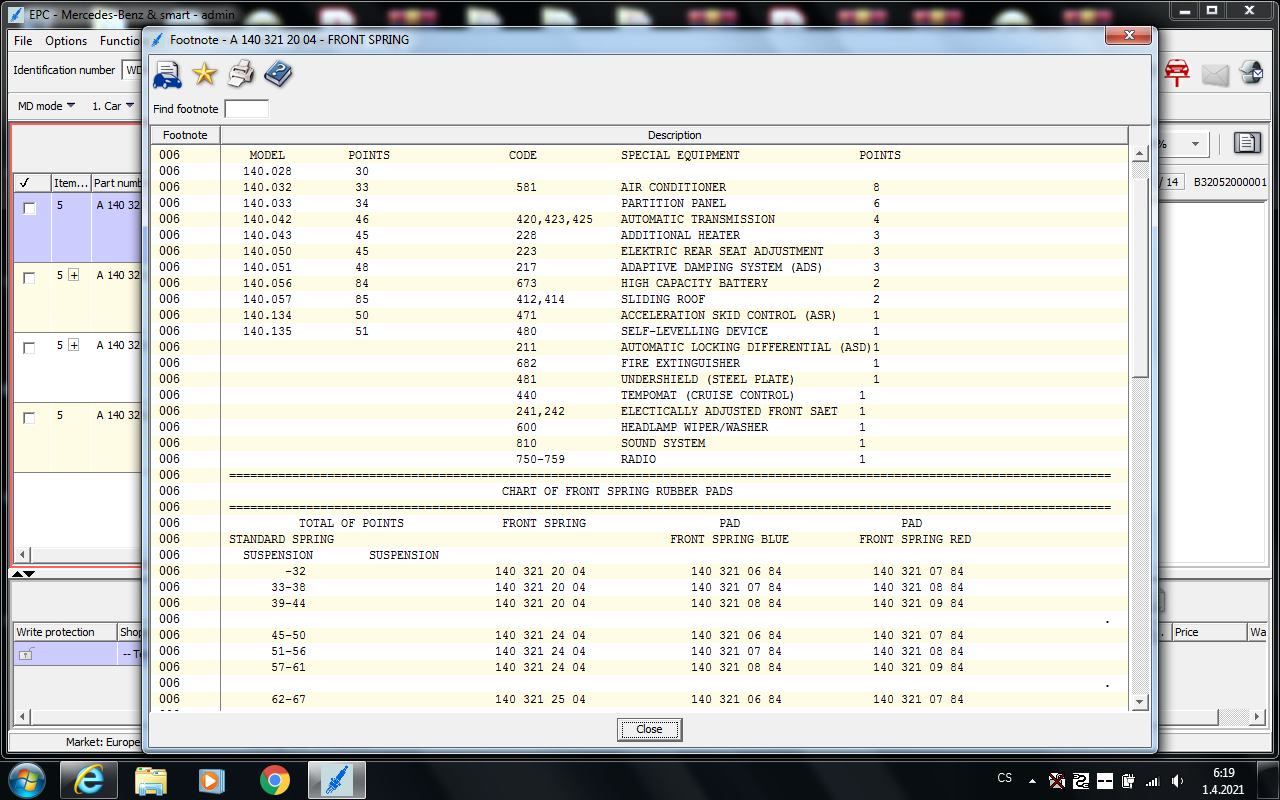Image resolution: width=1280 pixels, height=800 pixels.
Task: Click Close button in Footnote dialog
Action: [649, 729]
